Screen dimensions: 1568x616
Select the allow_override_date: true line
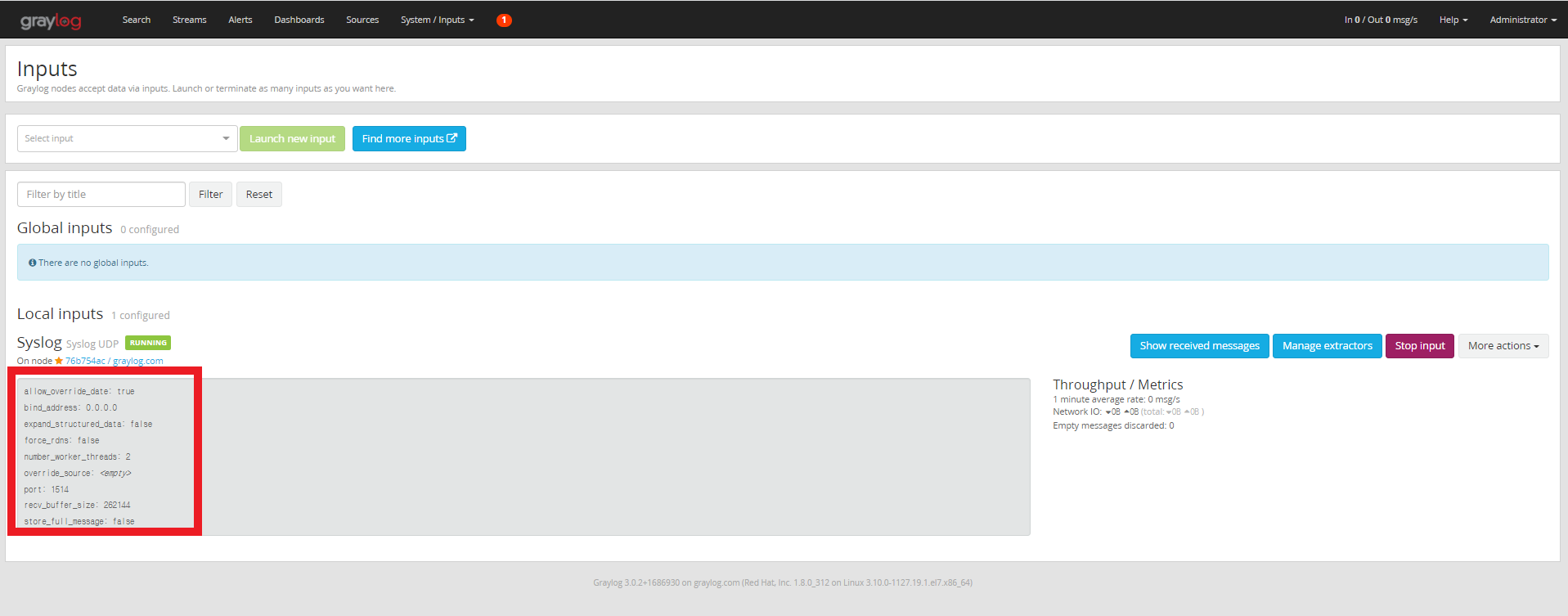point(79,391)
